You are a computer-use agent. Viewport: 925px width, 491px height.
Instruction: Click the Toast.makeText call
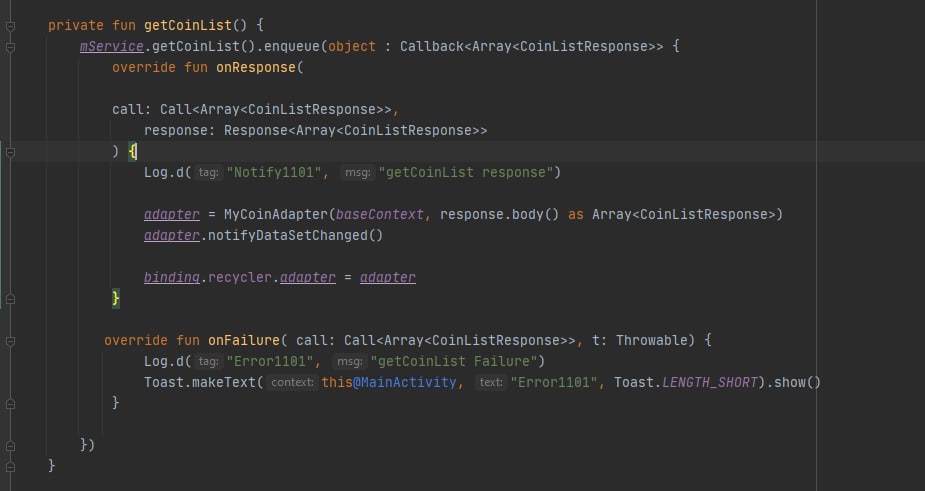click(x=204, y=382)
